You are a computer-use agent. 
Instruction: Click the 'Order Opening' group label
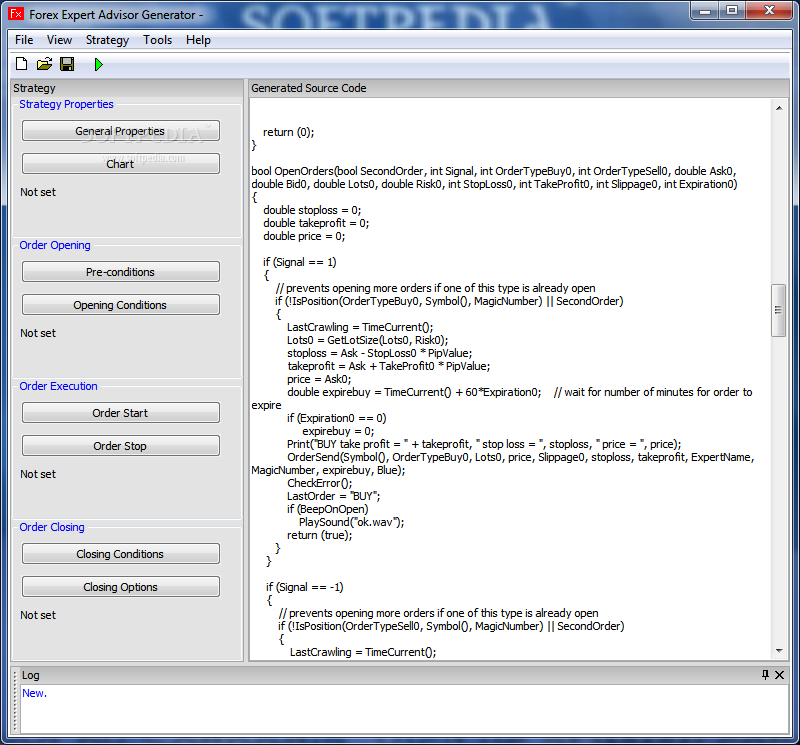[x=55, y=245]
